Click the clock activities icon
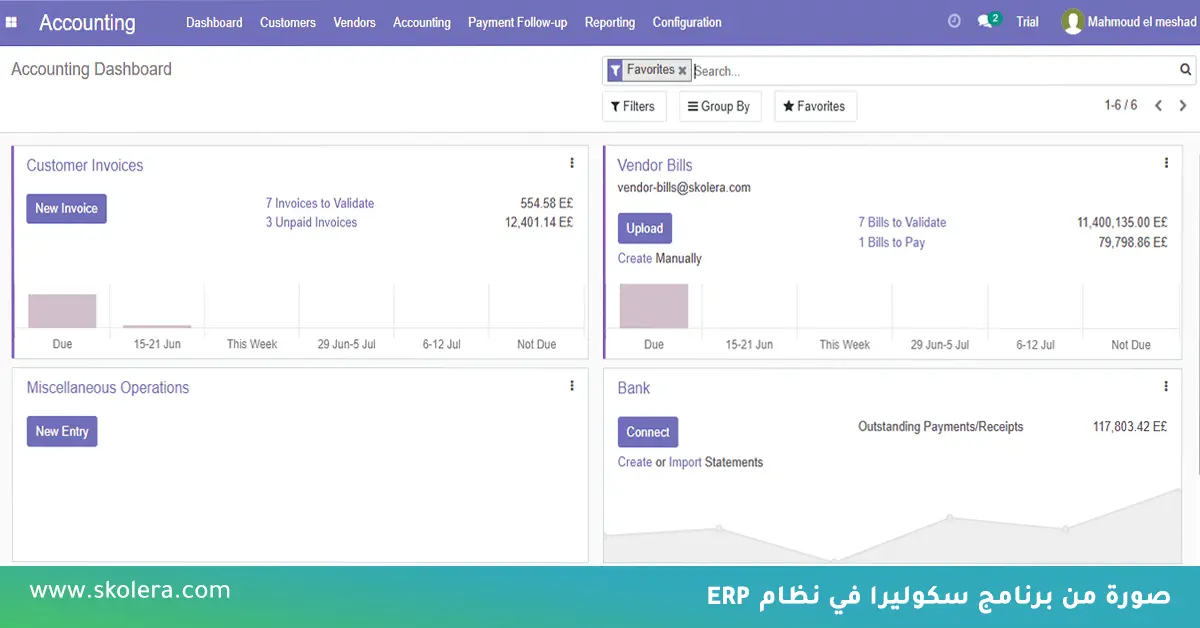1200x628 pixels. coord(954,22)
